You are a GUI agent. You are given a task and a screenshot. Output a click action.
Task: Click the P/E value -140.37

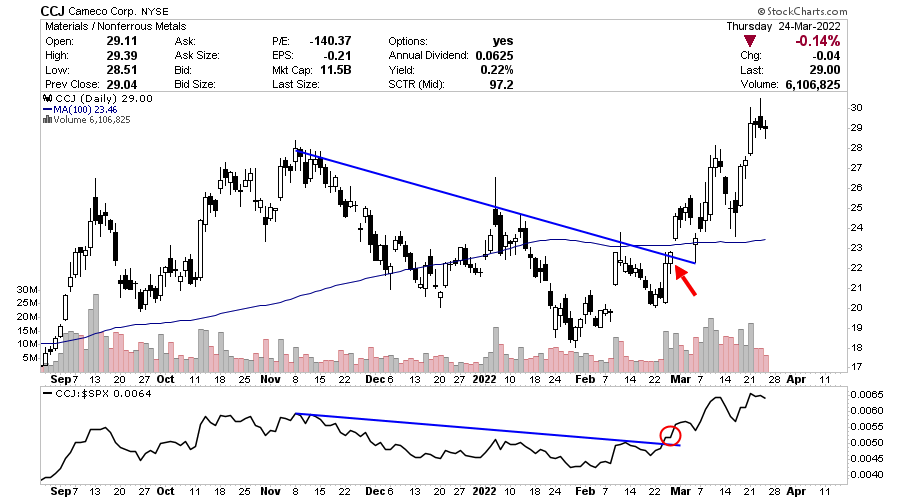(x=330, y=41)
